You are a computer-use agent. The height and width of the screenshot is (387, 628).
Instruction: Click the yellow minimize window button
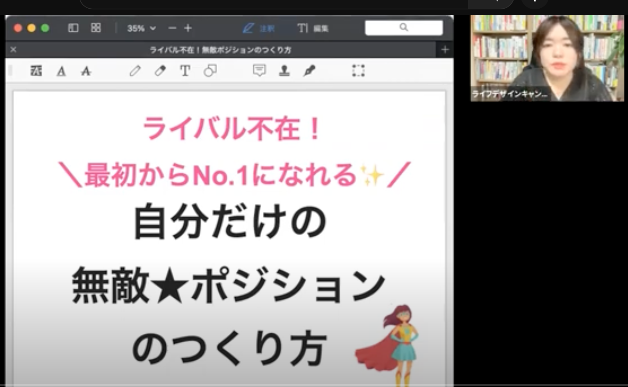(x=32, y=28)
